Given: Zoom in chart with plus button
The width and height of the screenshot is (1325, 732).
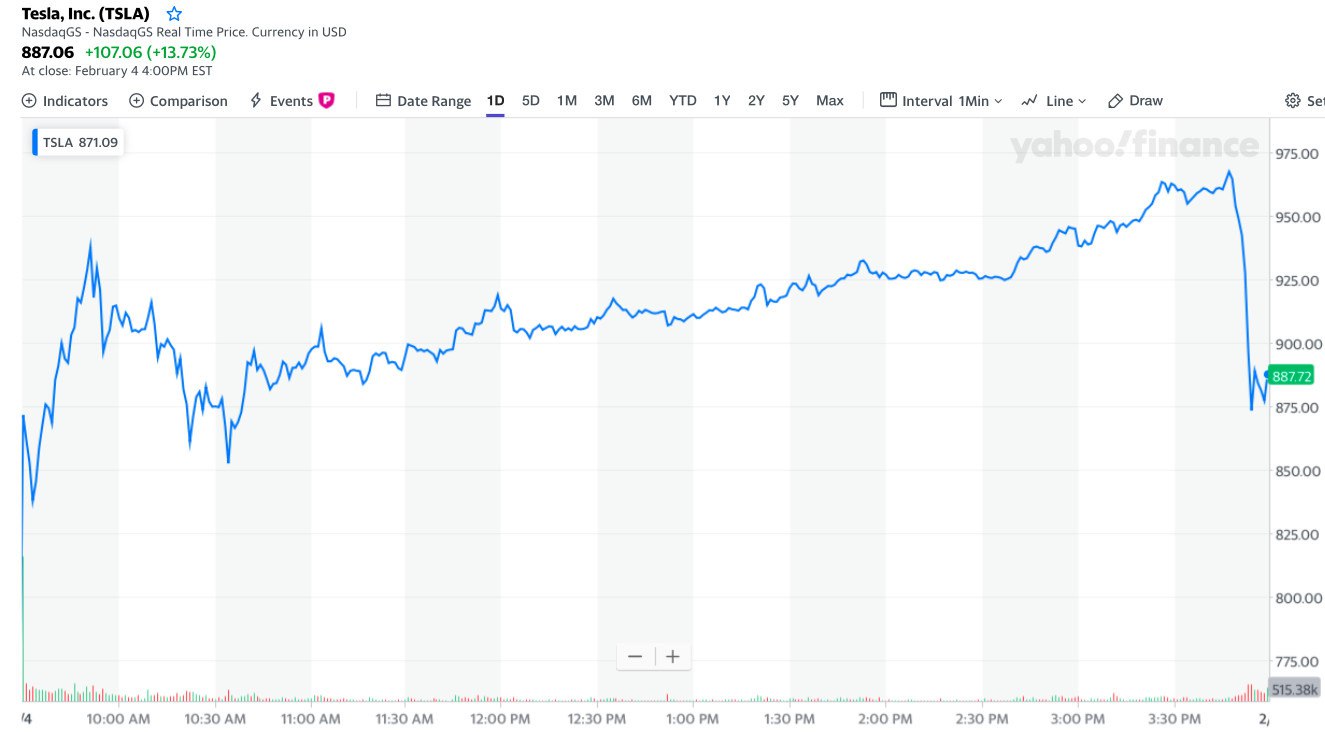Looking at the screenshot, I should coord(673,657).
